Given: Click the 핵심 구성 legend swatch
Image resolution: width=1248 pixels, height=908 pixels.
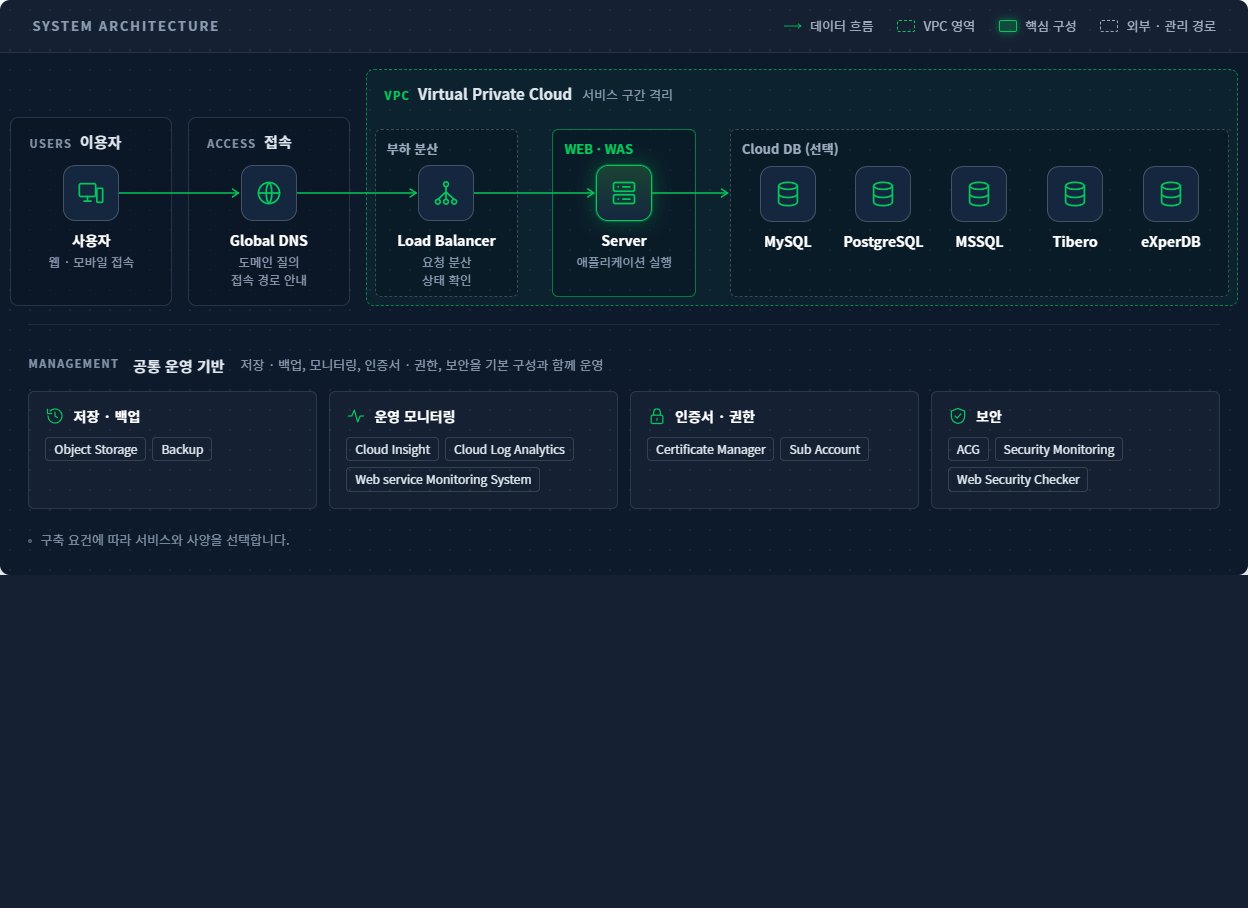Looking at the screenshot, I should point(1008,26).
